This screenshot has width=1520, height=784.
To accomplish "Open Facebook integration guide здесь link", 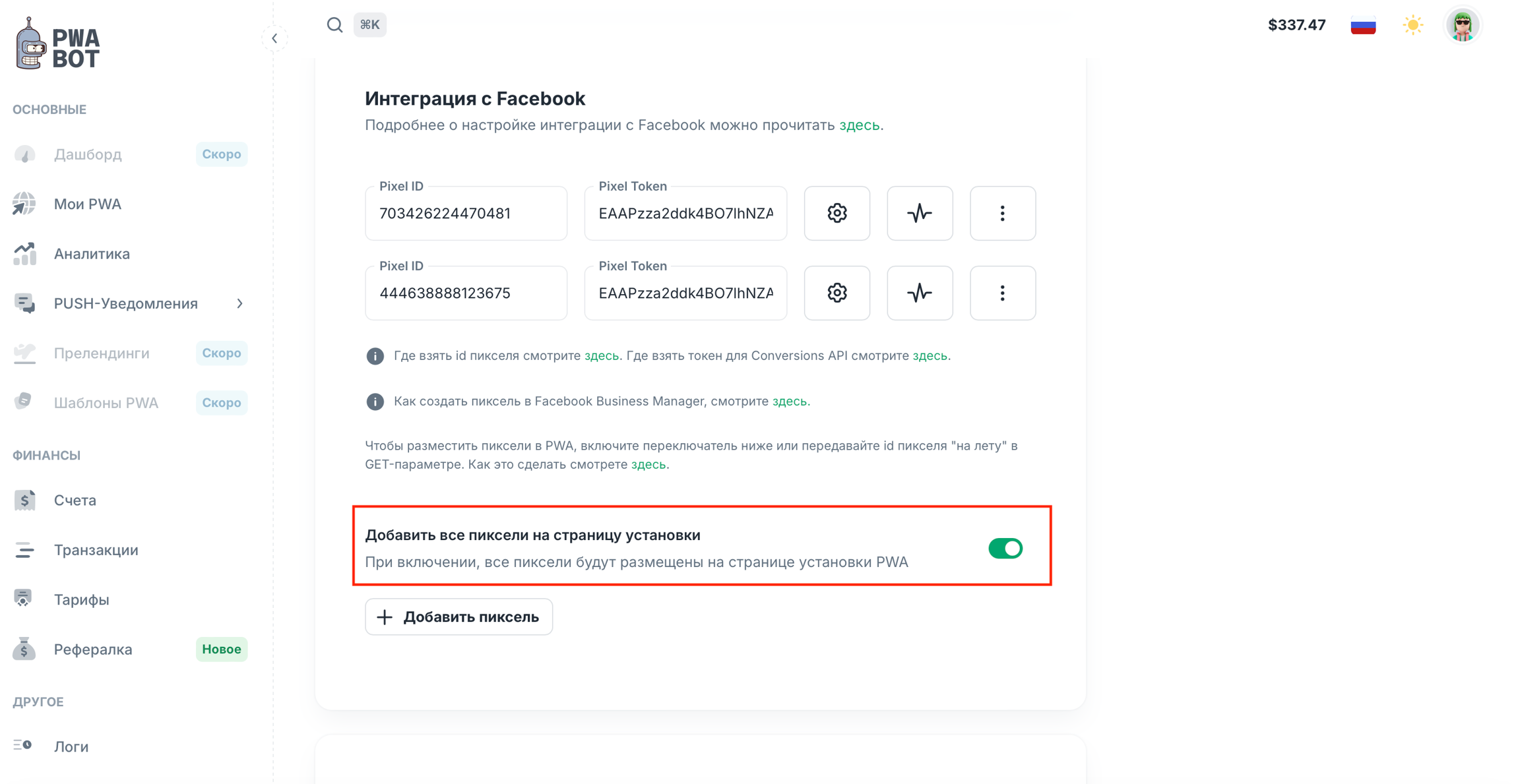I will pyautogui.click(x=859, y=125).
